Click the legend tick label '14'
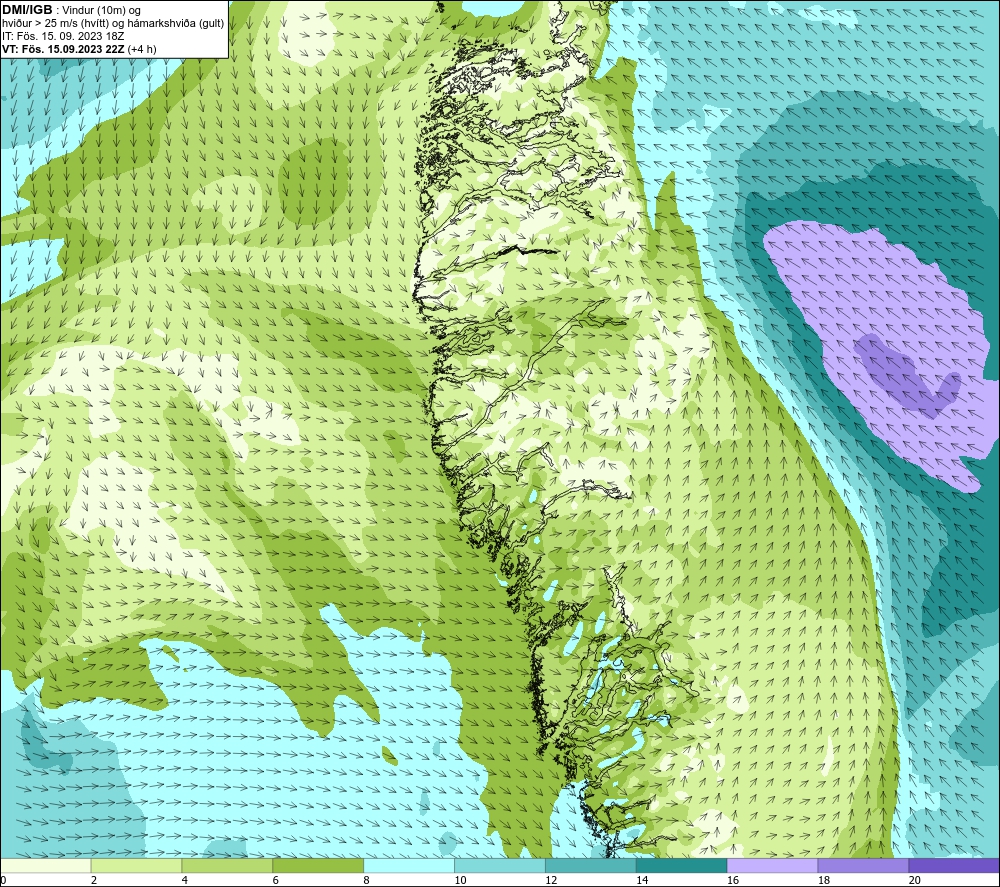Screen dimensions: 1000x887 (642, 881)
